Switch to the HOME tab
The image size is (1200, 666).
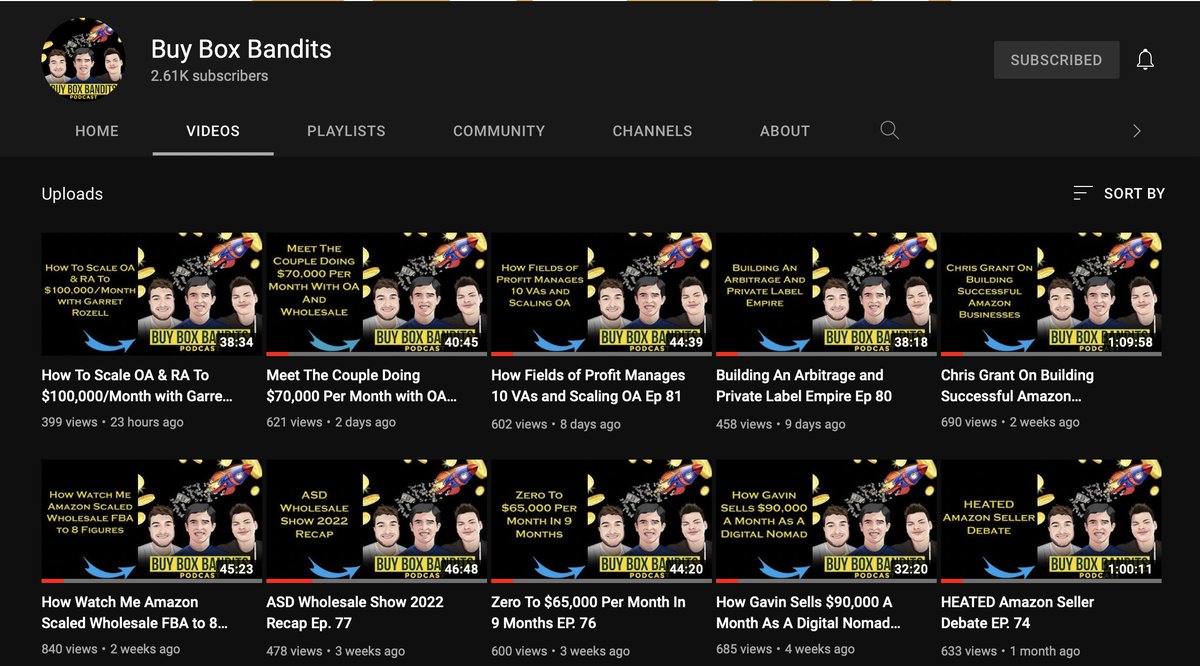(x=98, y=131)
